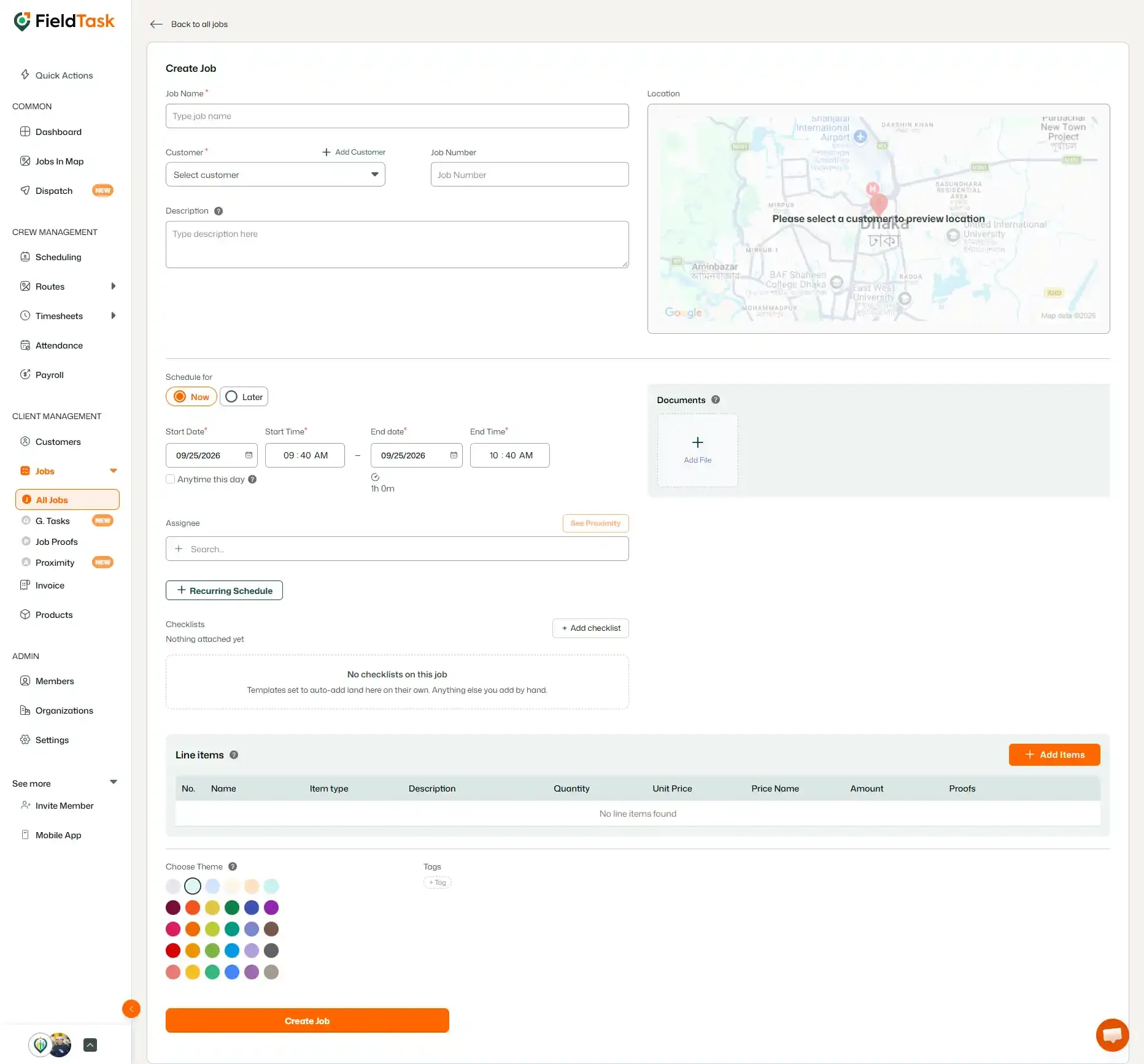Collapse the See more section arrow
Image resolution: width=1144 pixels, height=1064 pixels.
click(114, 782)
